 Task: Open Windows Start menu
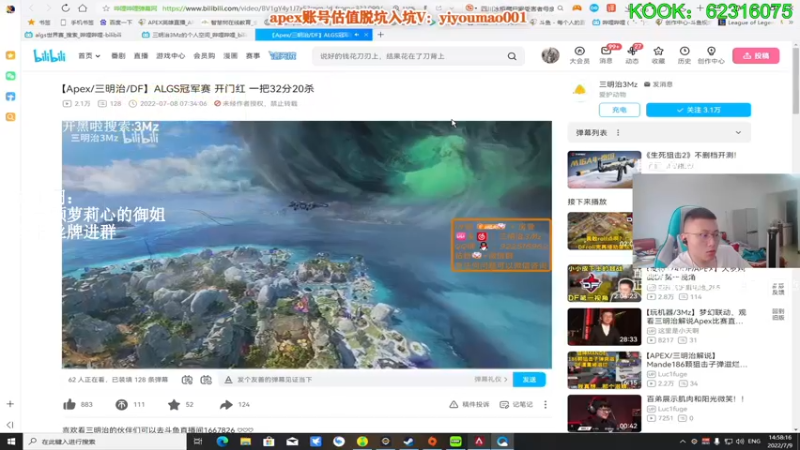point(11,441)
